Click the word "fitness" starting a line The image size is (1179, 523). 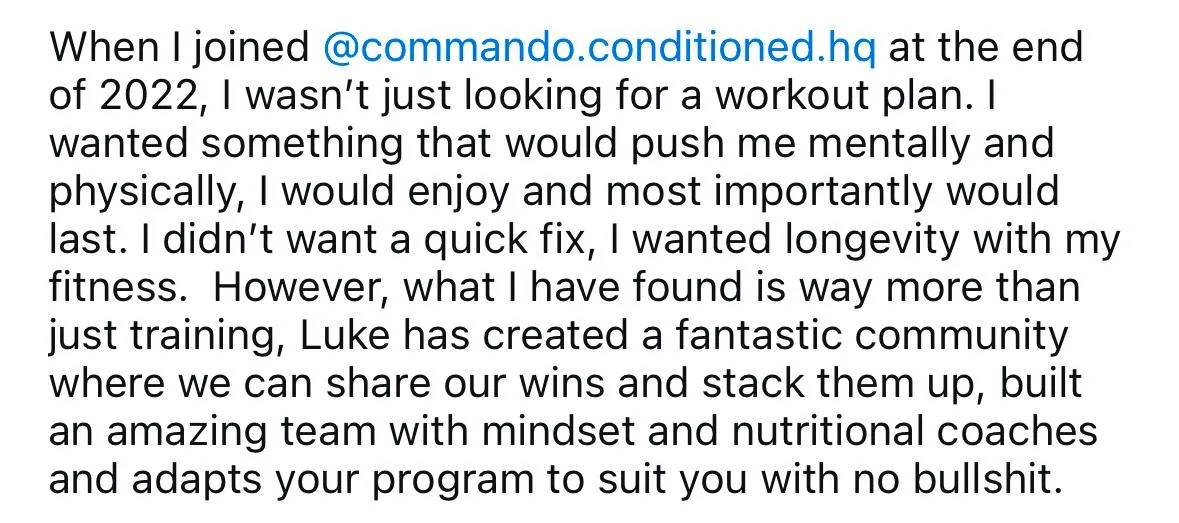(114, 289)
